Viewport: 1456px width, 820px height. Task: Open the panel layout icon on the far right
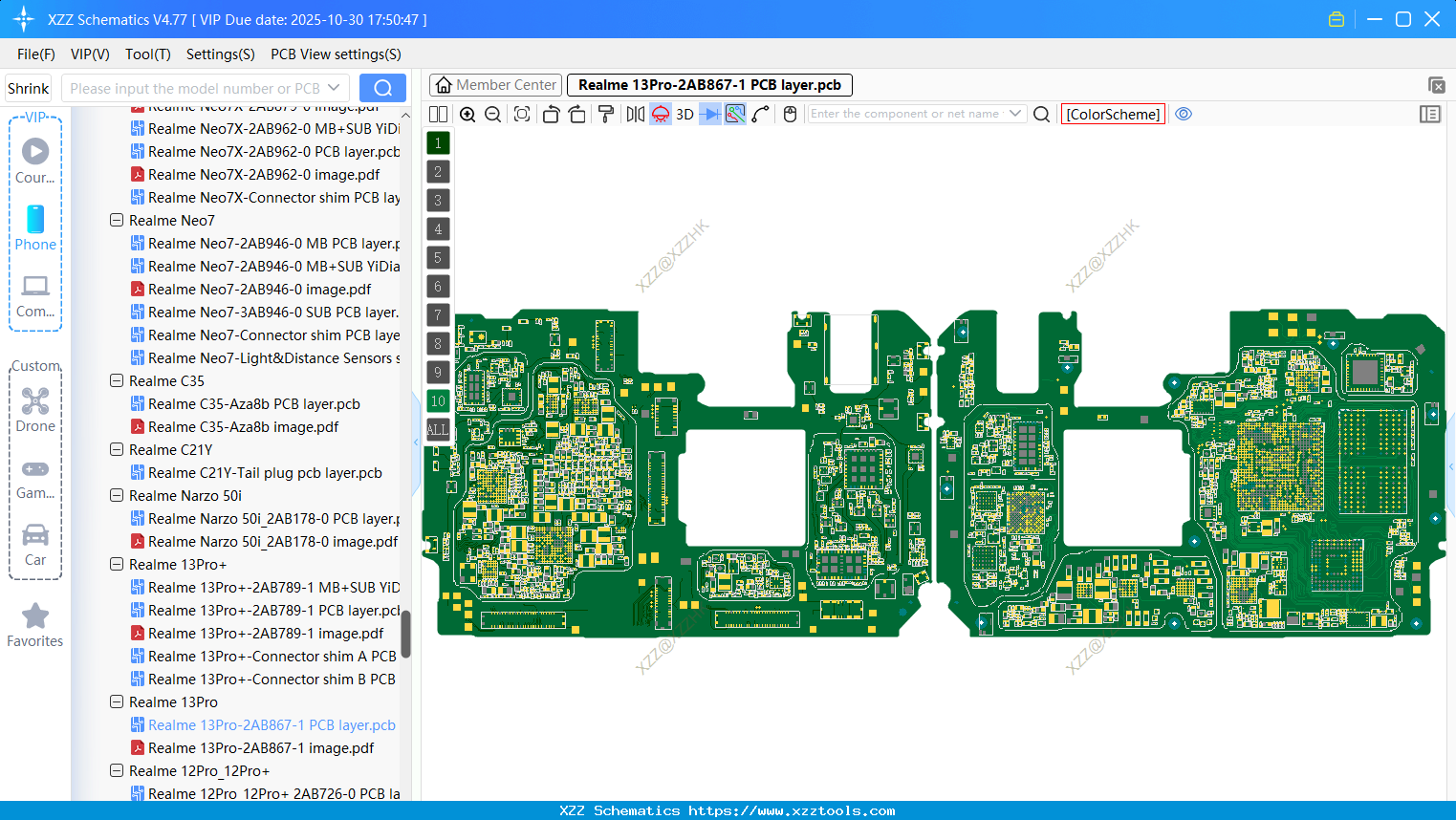[x=1430, y=114]
